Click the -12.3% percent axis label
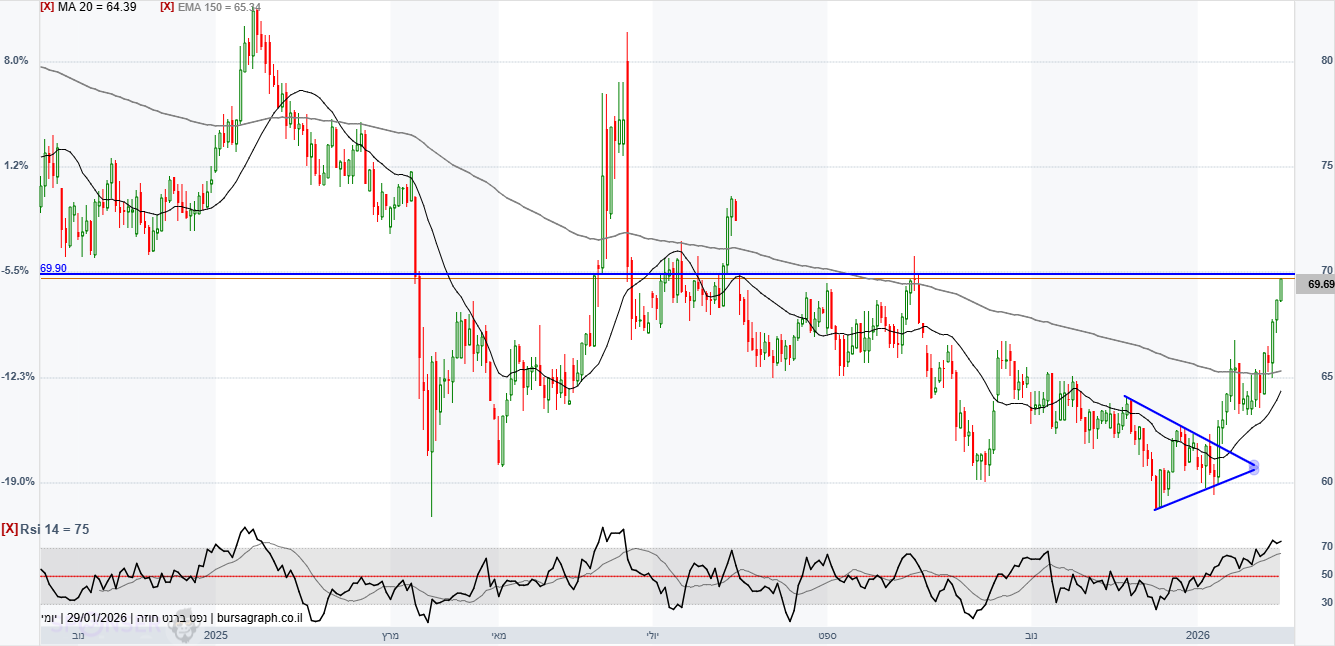This screenshot has width=1335, height=646. pos(18,377)
